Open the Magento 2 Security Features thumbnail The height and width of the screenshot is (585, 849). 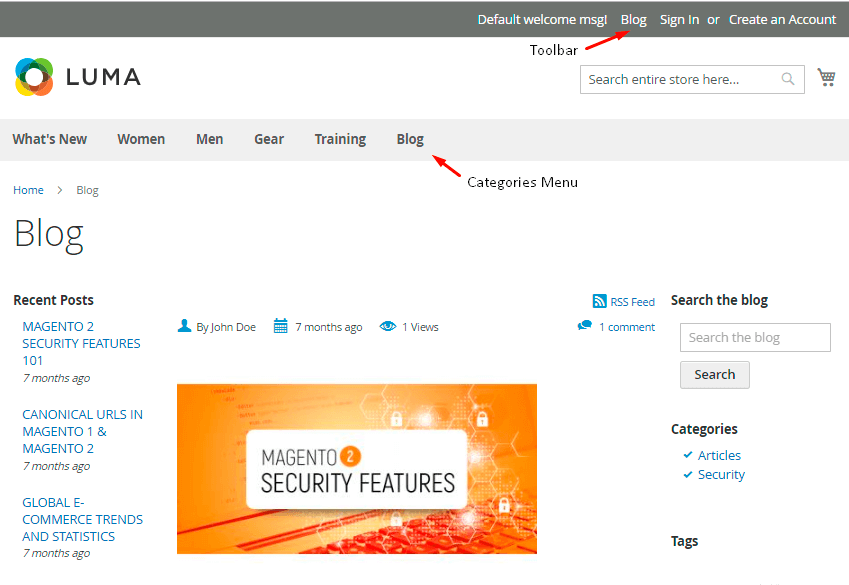pos(357,468)
